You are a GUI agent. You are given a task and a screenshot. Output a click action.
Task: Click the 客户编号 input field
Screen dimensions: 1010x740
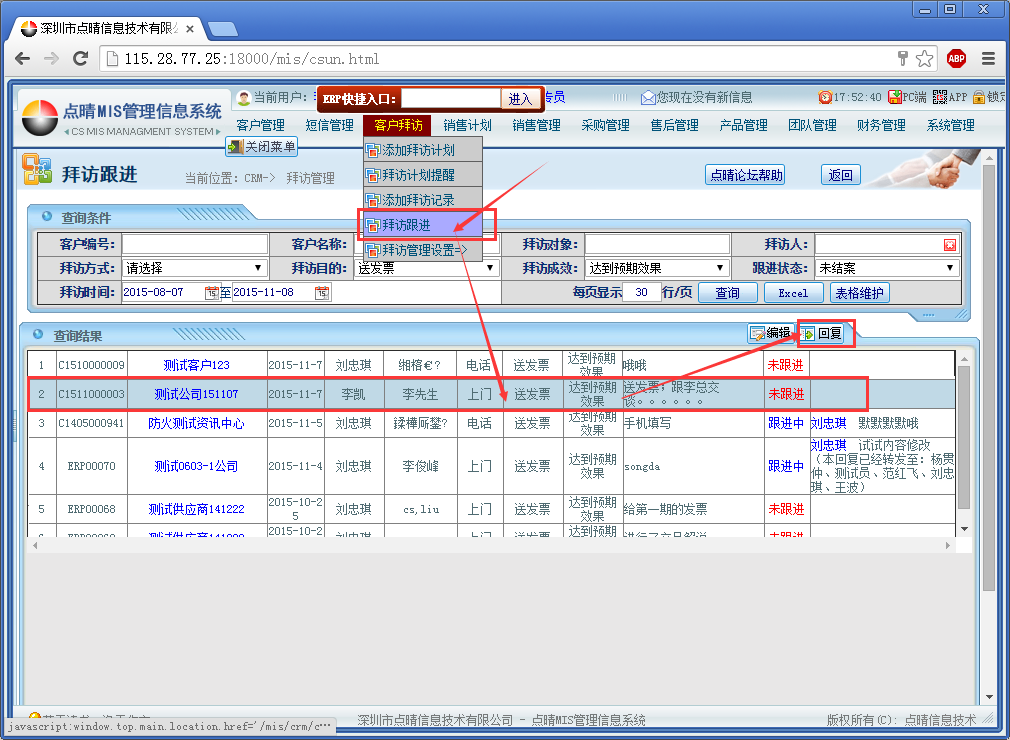pyautogui.click(x=195, y=244)
